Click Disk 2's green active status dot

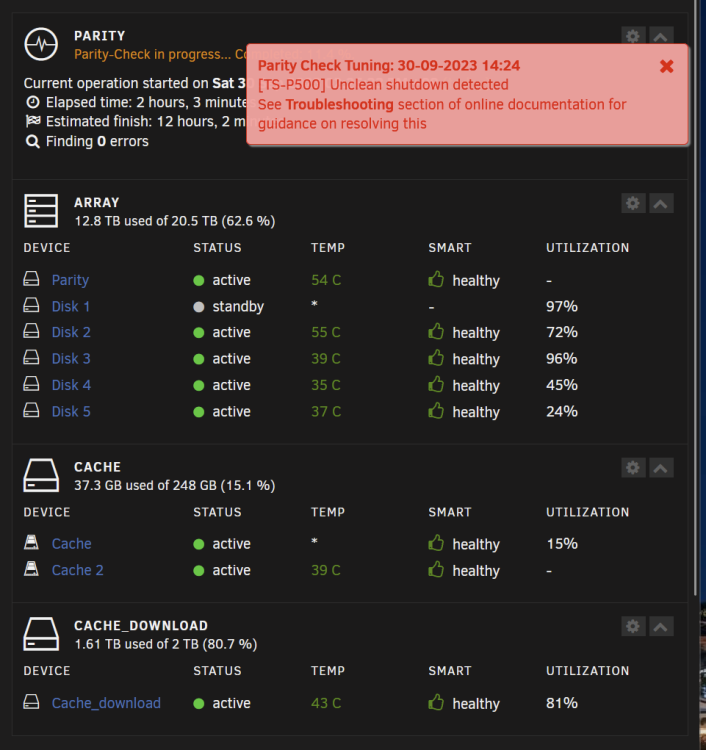199,332
